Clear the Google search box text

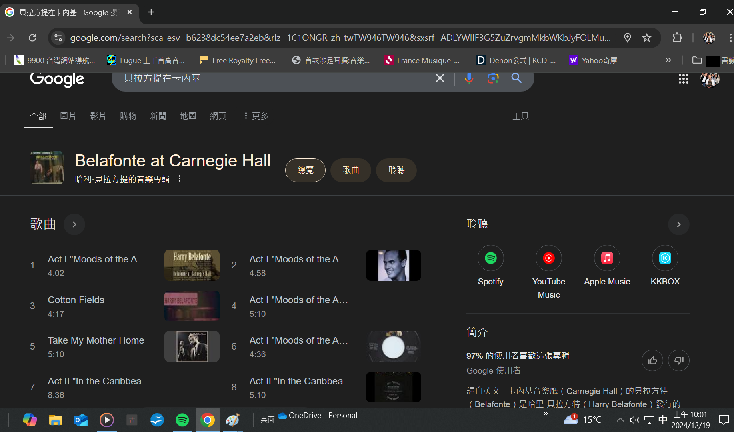tap(440, 78)
